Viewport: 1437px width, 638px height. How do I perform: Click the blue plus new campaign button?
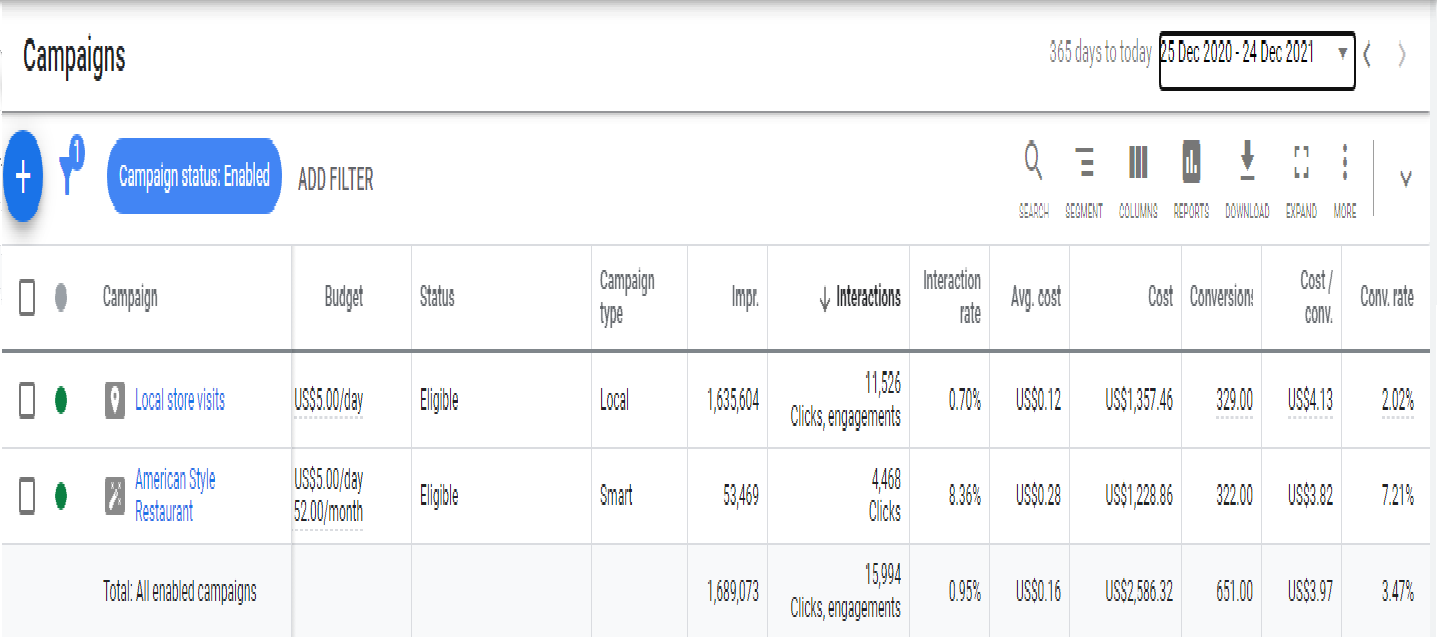click(23, 177)
